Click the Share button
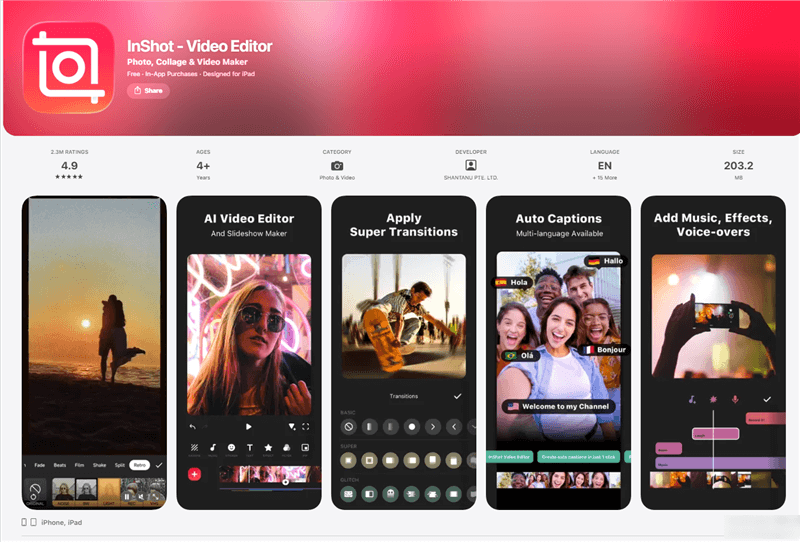800x542 pixels. click(148, 91)
